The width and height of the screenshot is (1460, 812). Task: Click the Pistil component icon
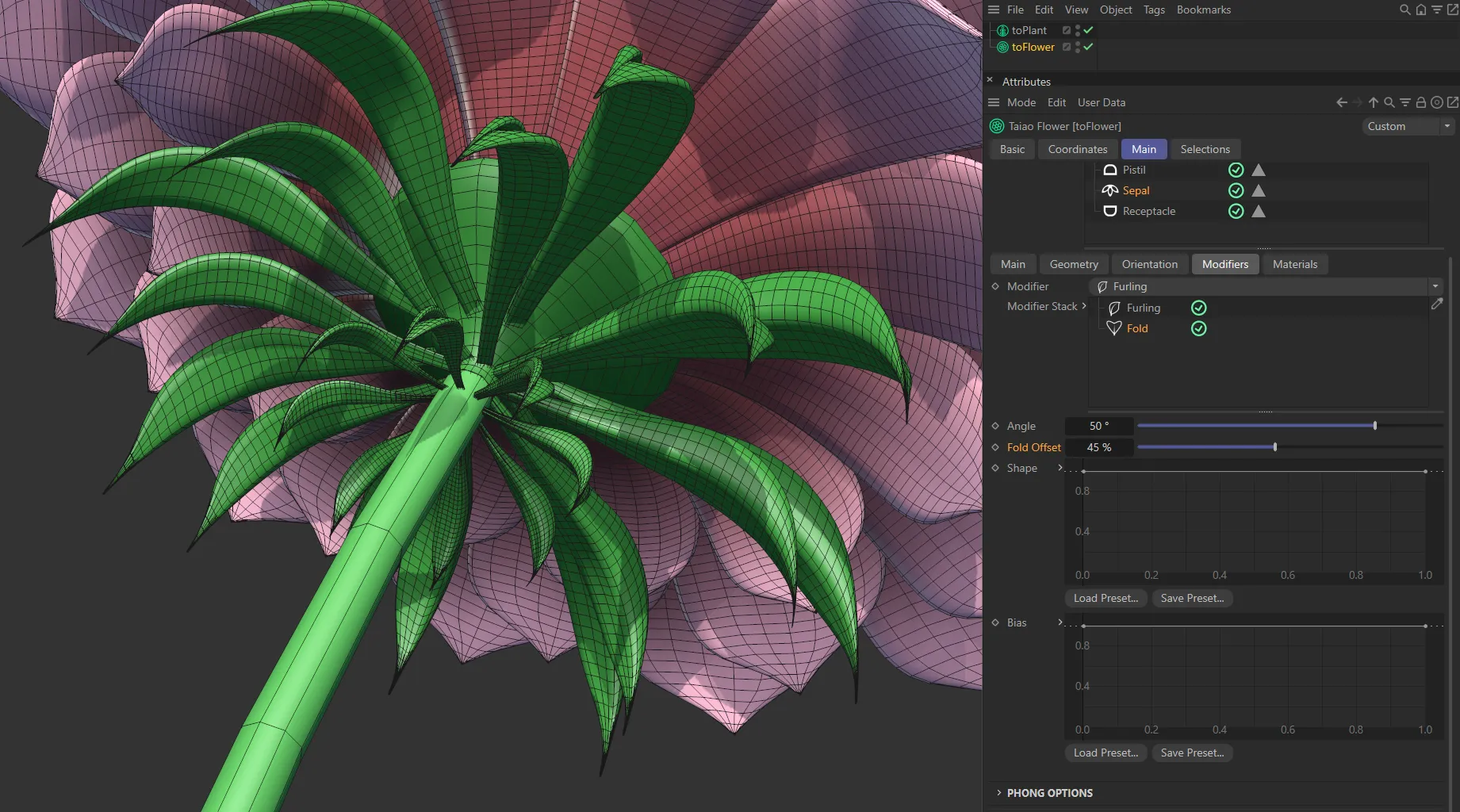[1109, 170]
